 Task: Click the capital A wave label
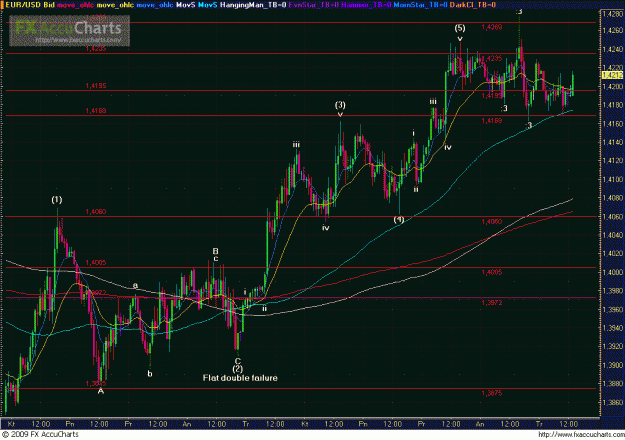101,391
